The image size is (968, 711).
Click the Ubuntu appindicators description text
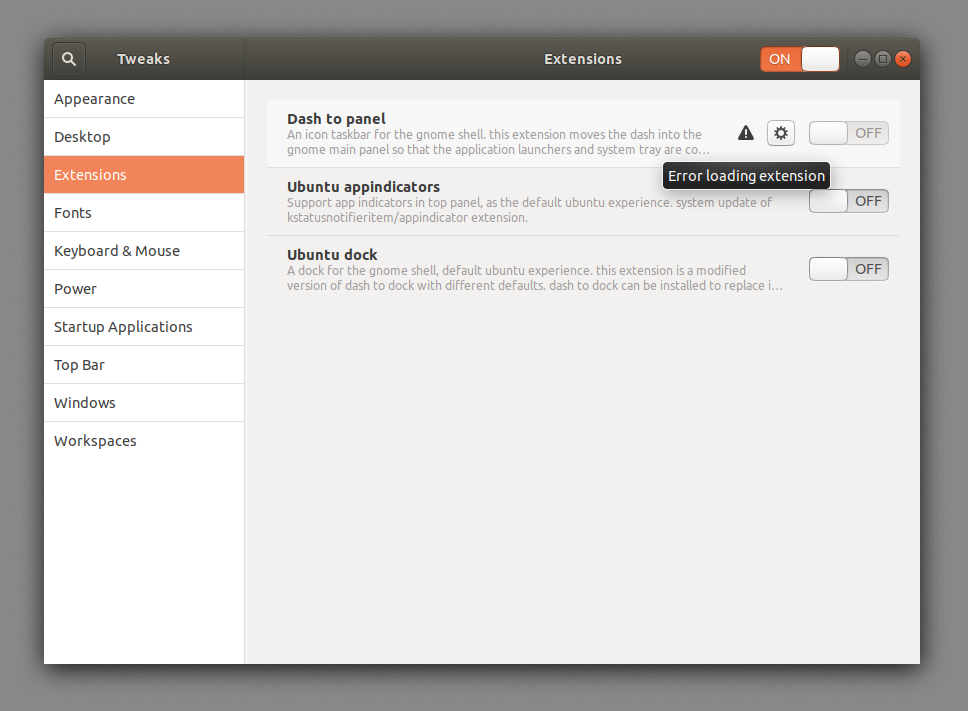tap(529, 210)
